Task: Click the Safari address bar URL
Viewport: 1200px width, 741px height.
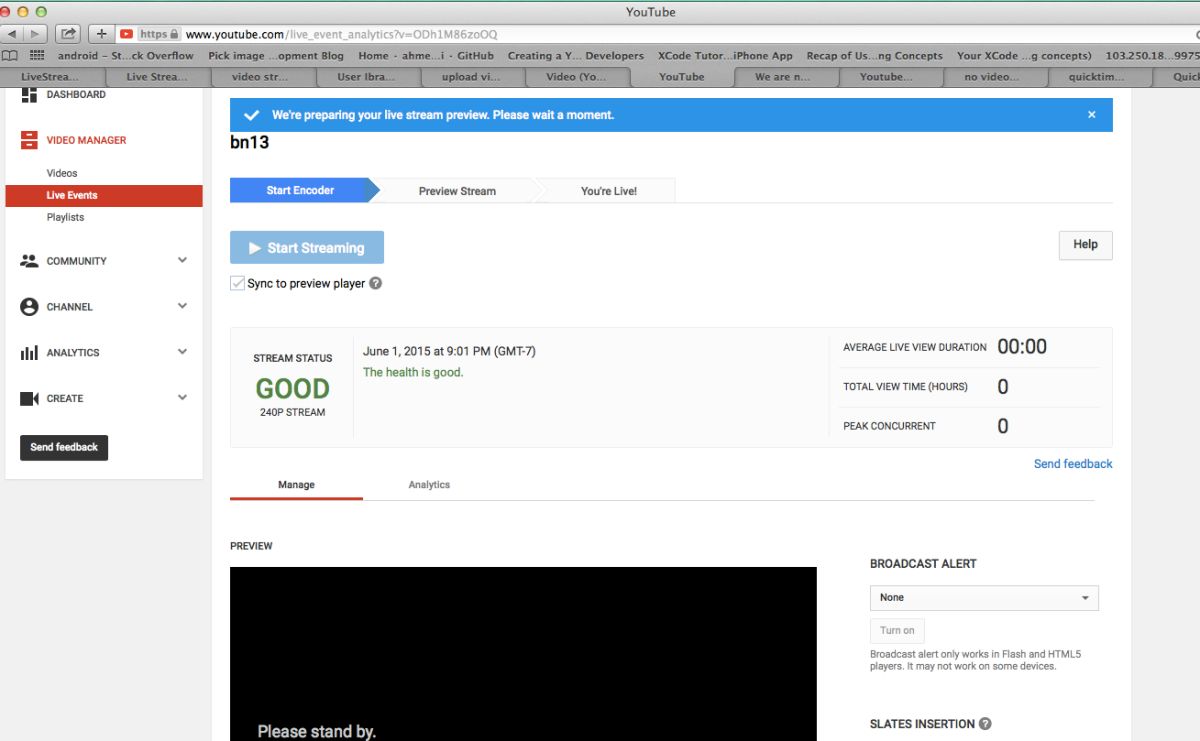Action: tap(340, 34)
